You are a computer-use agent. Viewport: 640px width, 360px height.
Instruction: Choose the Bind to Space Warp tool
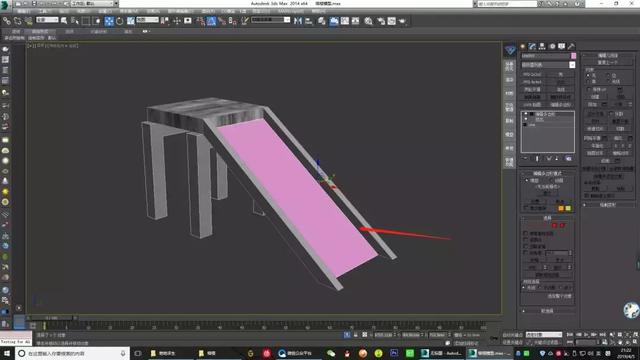coord(29,20)
